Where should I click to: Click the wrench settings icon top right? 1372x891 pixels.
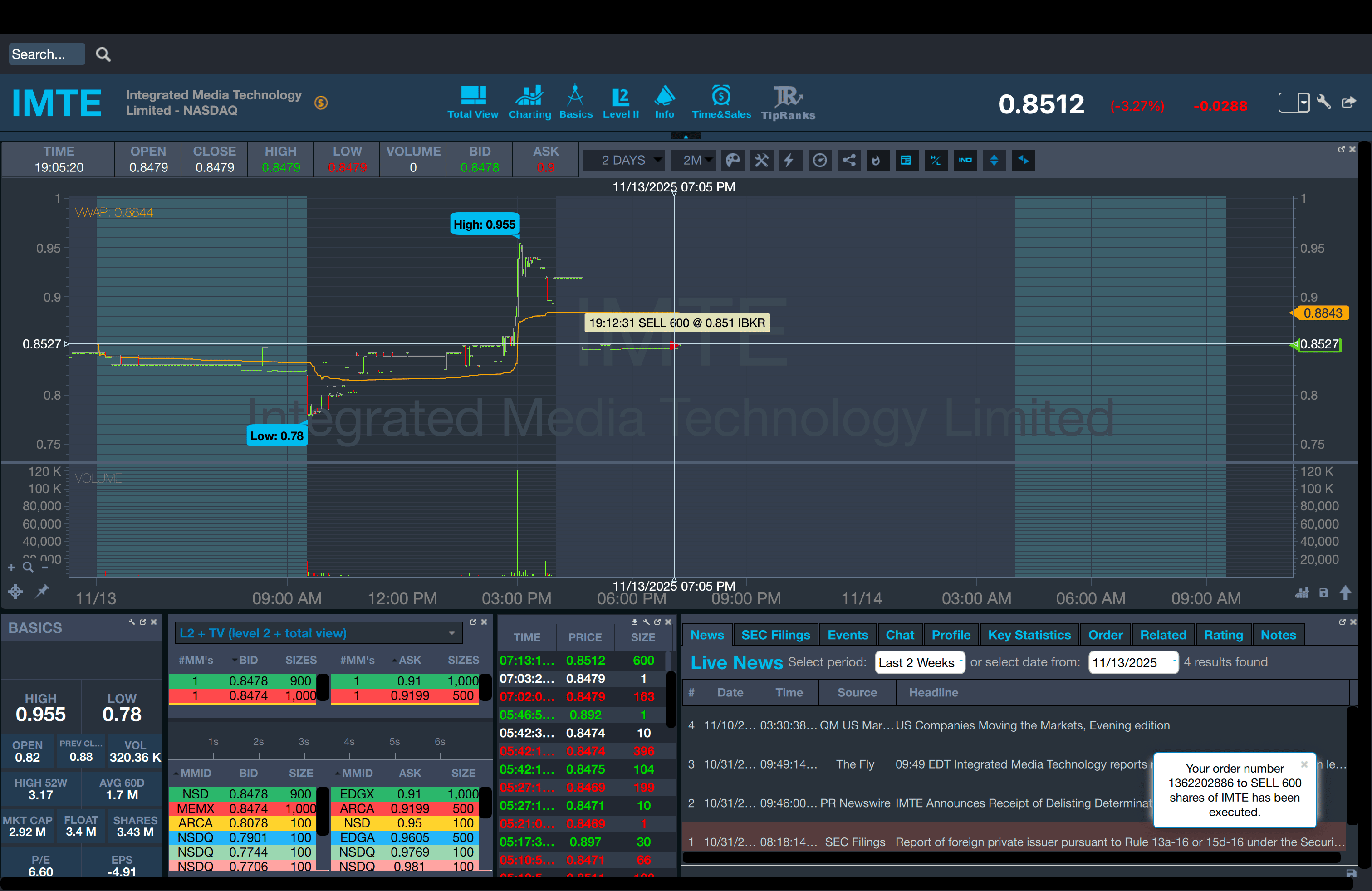tap(1324, 103)
